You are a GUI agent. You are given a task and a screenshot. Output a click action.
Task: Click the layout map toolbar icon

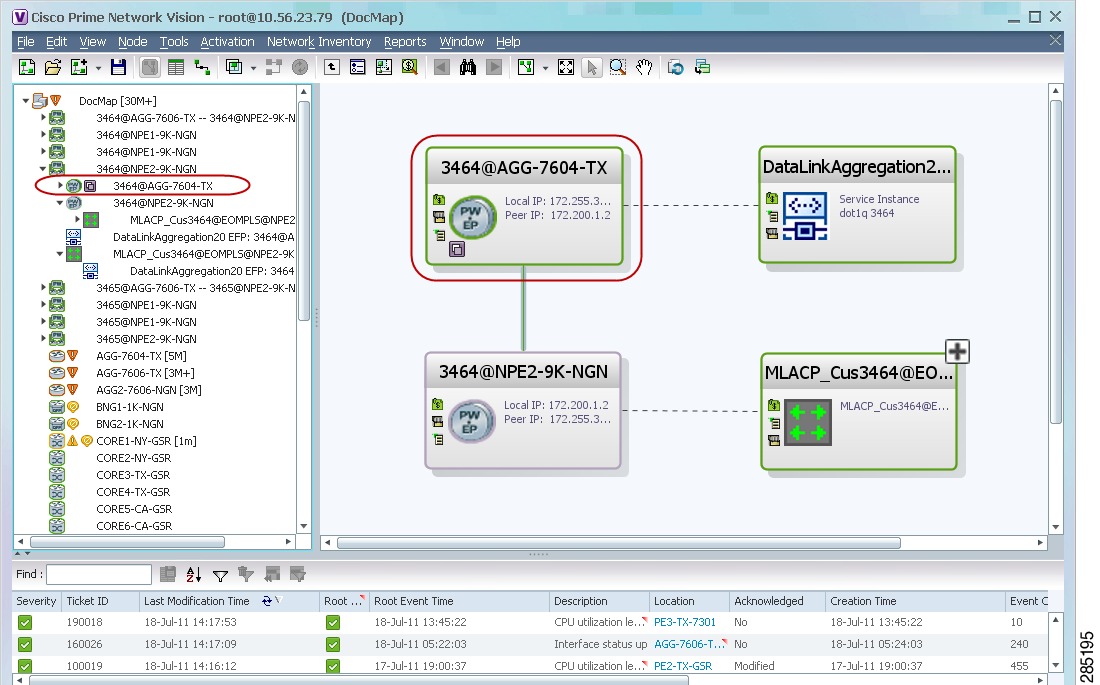526,67
